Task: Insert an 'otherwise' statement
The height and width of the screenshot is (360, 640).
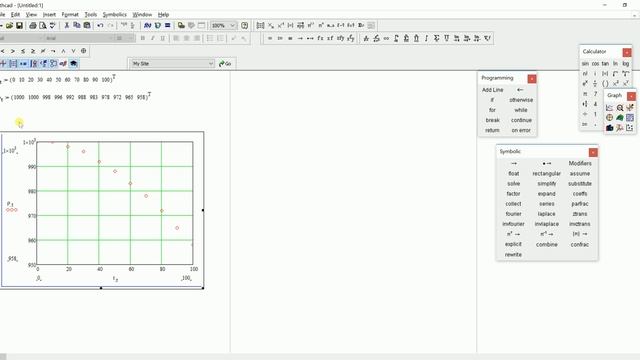Action: point(521,100)
